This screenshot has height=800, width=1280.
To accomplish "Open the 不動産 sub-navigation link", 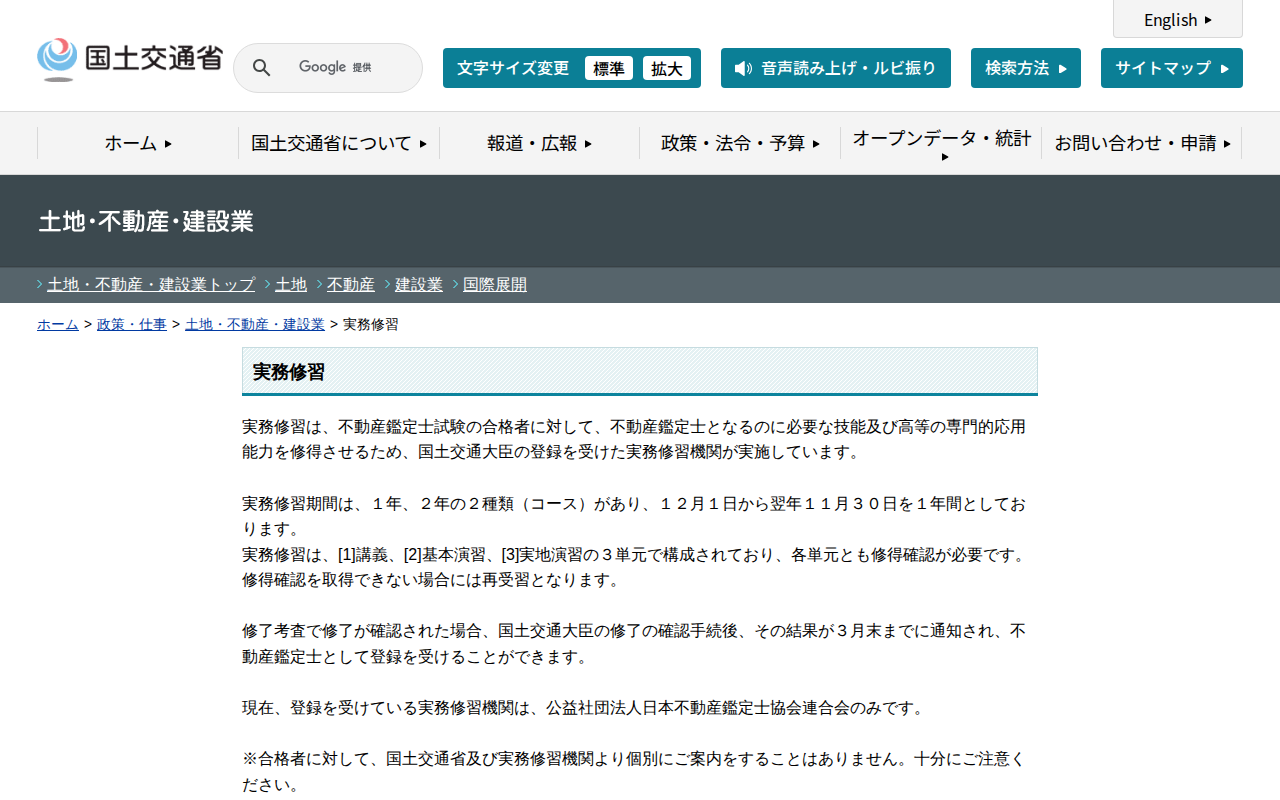I will (351, 285).
